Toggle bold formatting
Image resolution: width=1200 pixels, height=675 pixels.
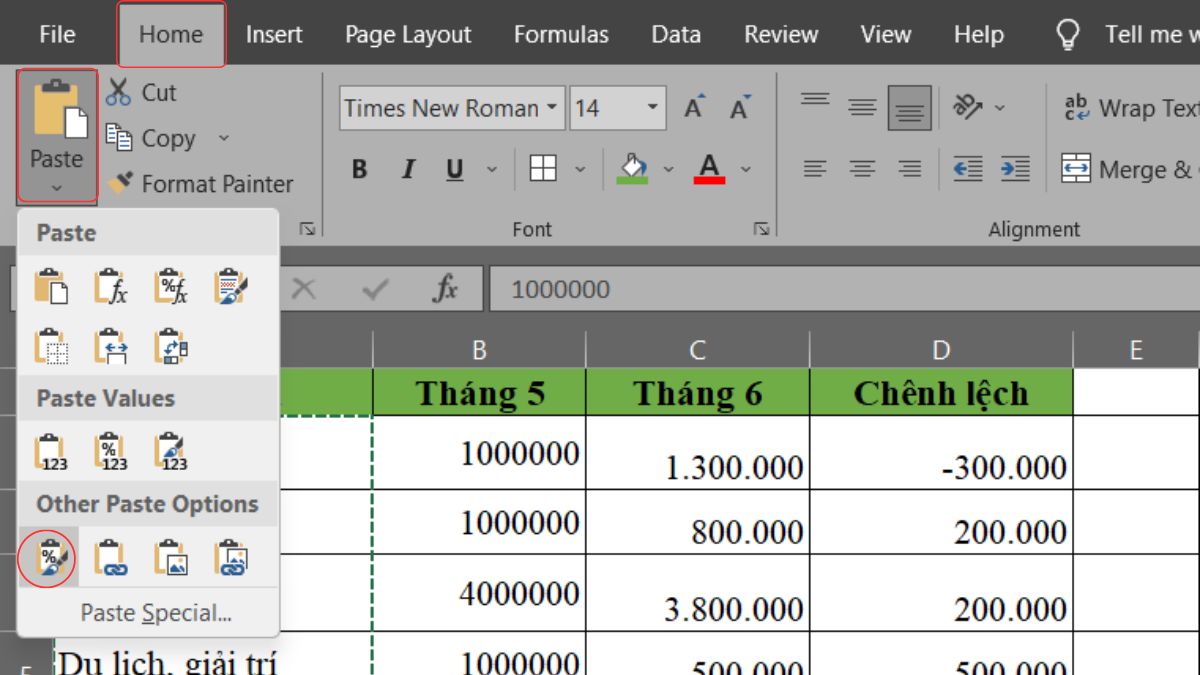(357, 169)
